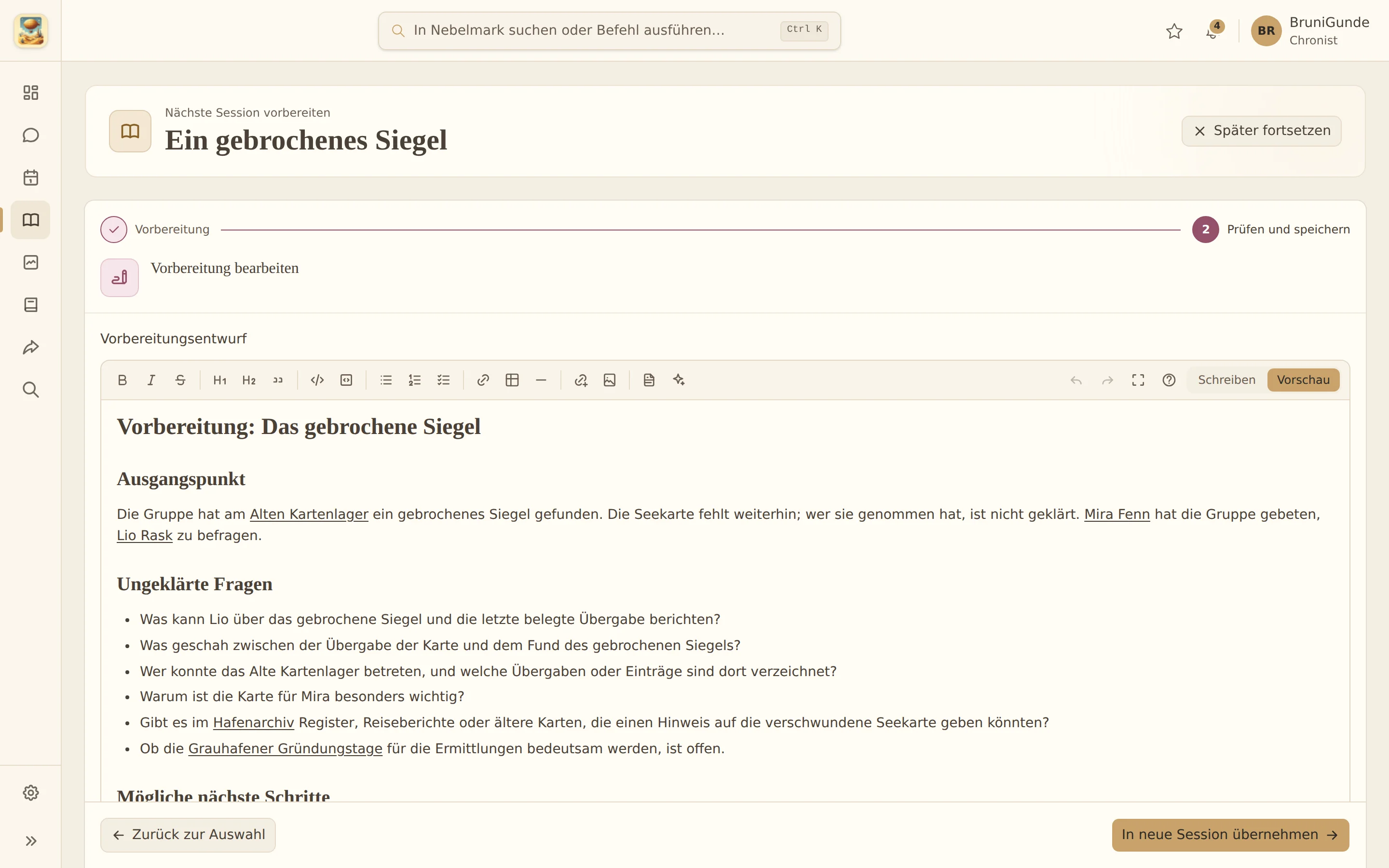The height and width of the screenshot is (868, 1389).
Task: Create a checklist
Action: (444, 380)
